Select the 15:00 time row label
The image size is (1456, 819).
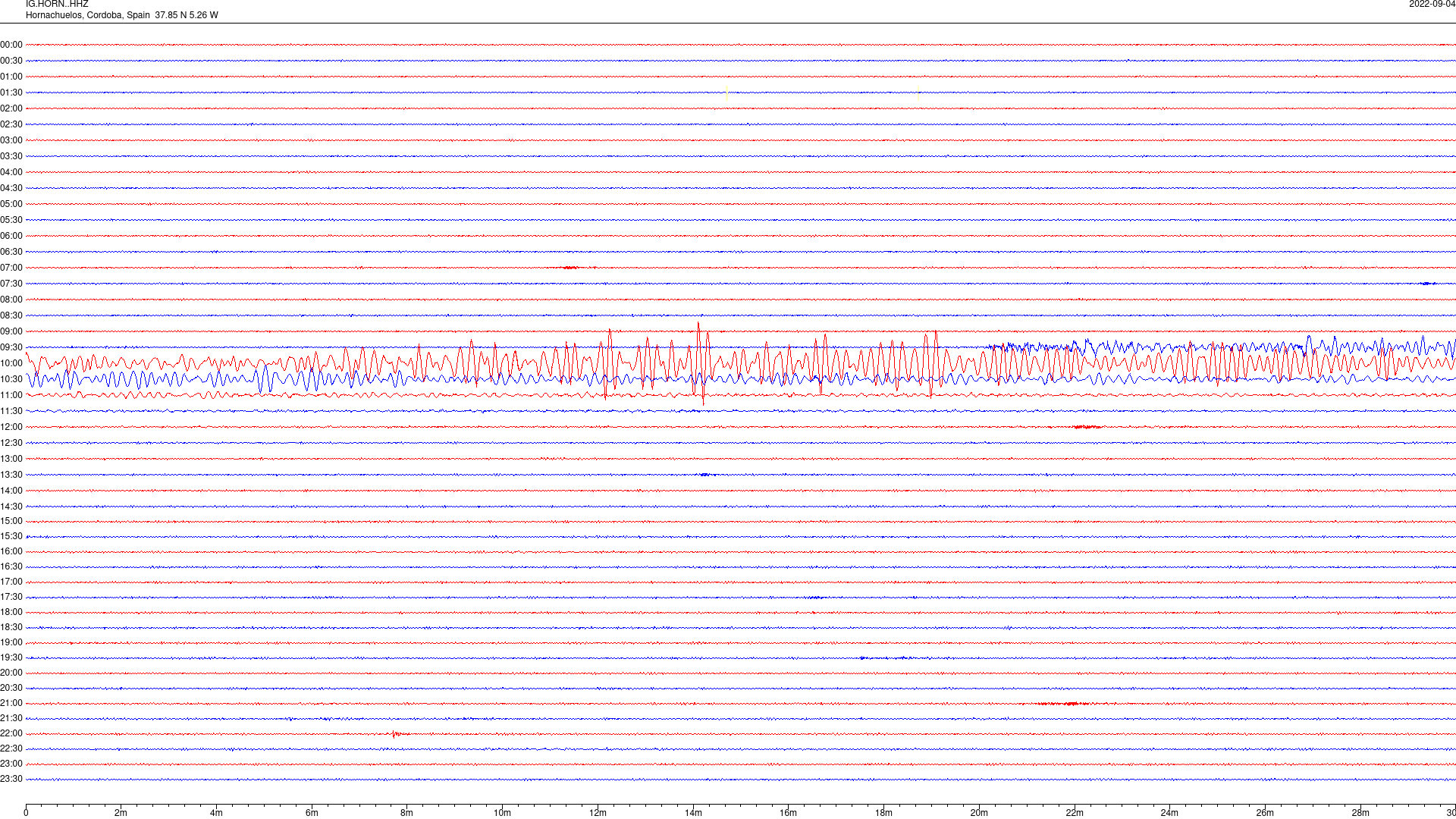11,521
